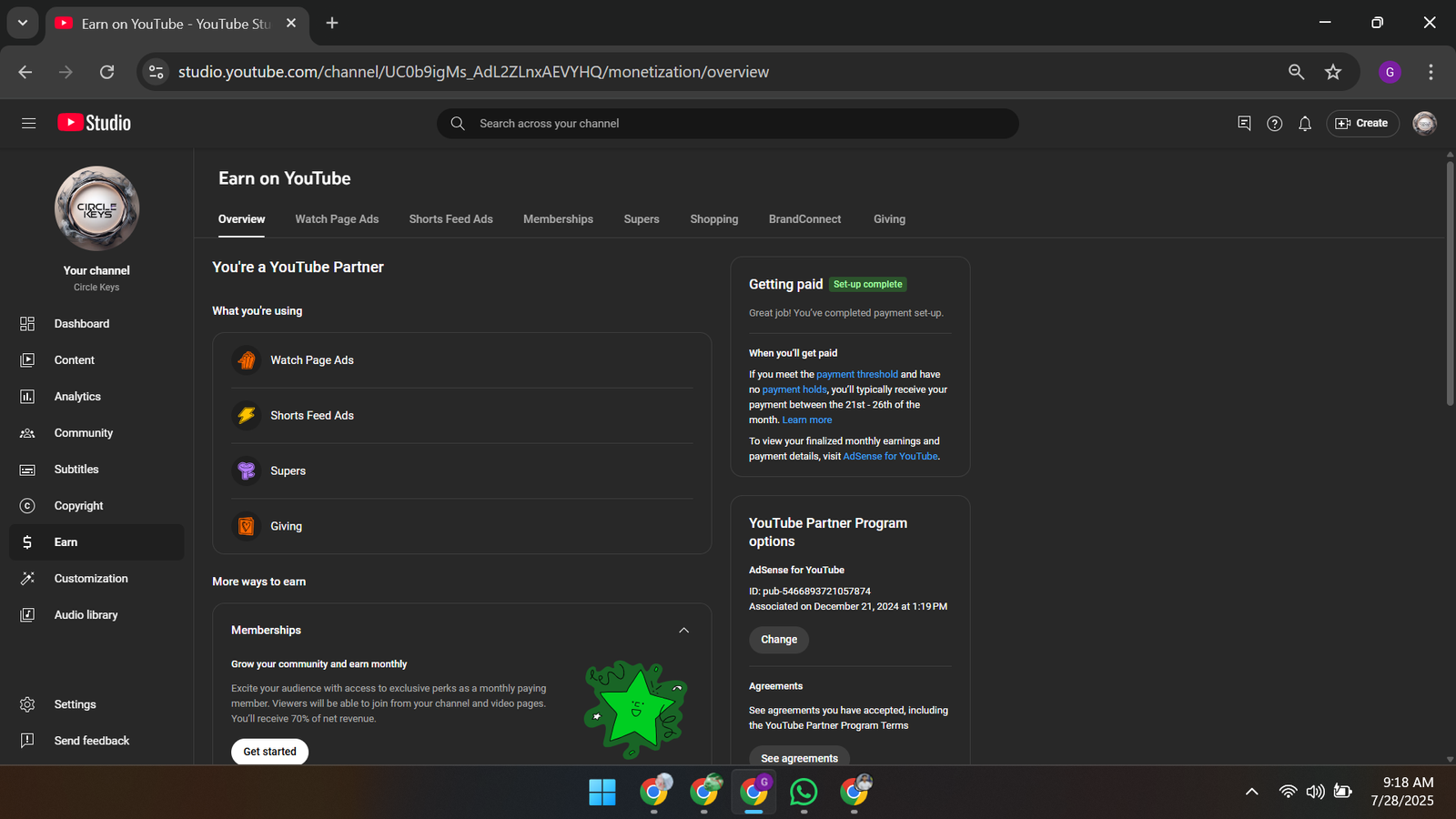Open the tab search dropdown arrow

(x=23, y=23)
